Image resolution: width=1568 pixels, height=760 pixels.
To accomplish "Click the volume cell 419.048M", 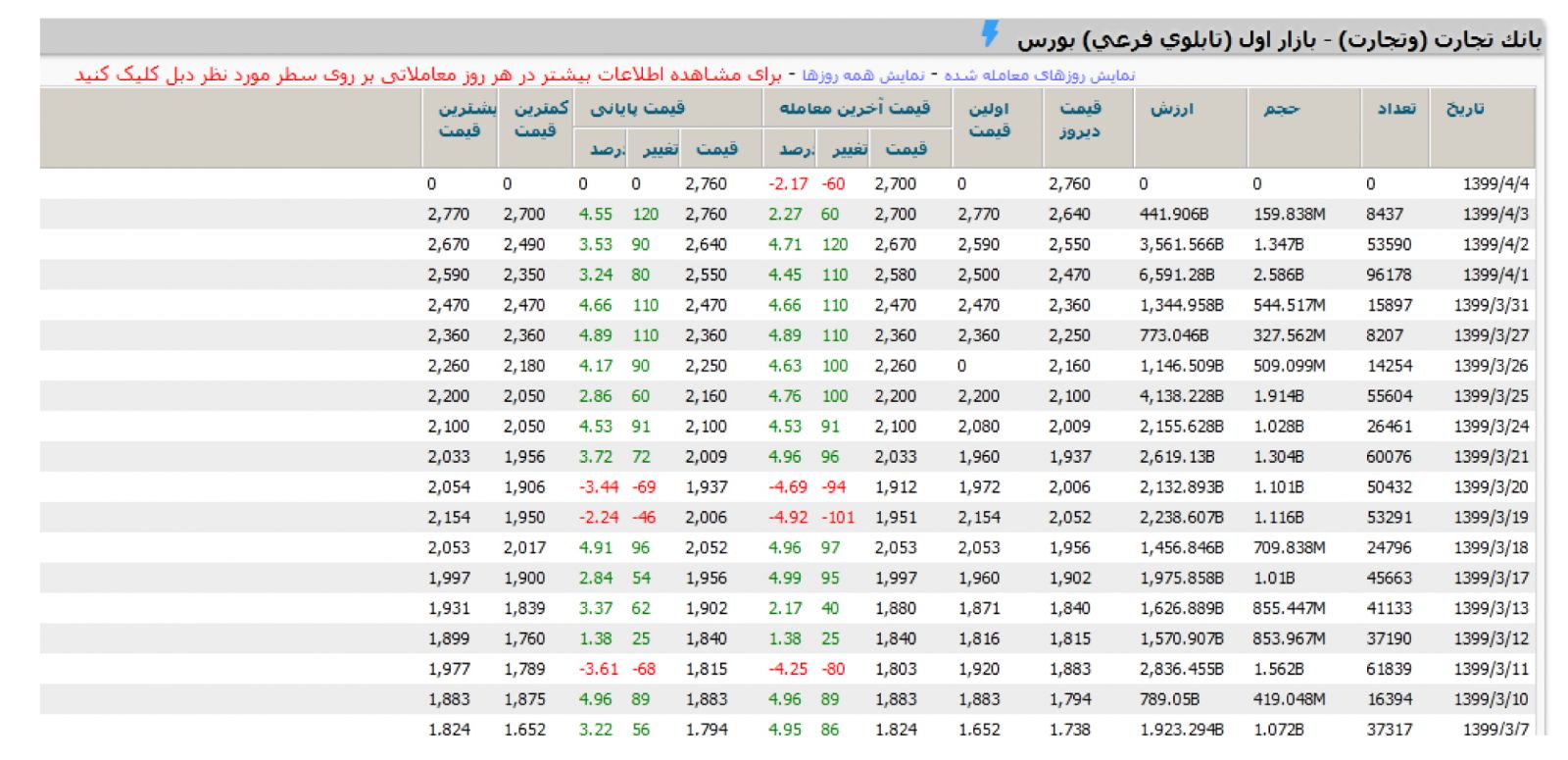I will click(x=1289, y=700).
